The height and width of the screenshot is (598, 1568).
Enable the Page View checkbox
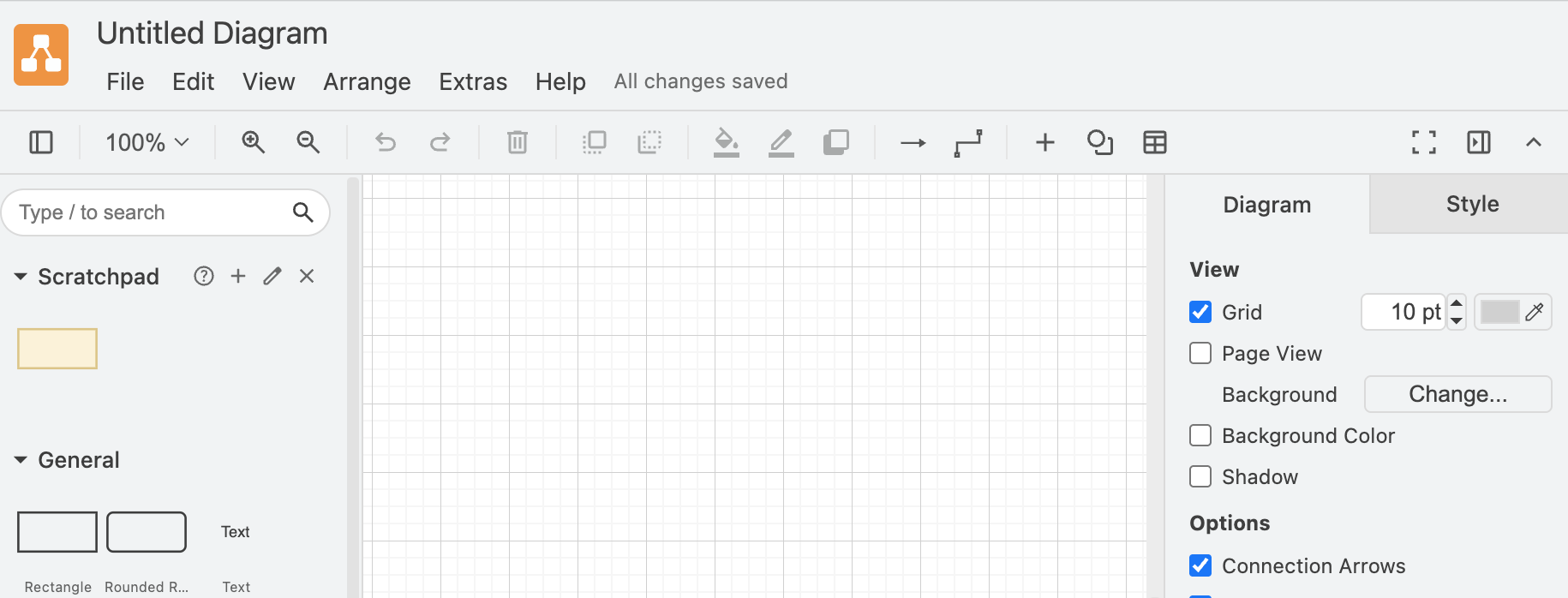tap(1200, 353)
